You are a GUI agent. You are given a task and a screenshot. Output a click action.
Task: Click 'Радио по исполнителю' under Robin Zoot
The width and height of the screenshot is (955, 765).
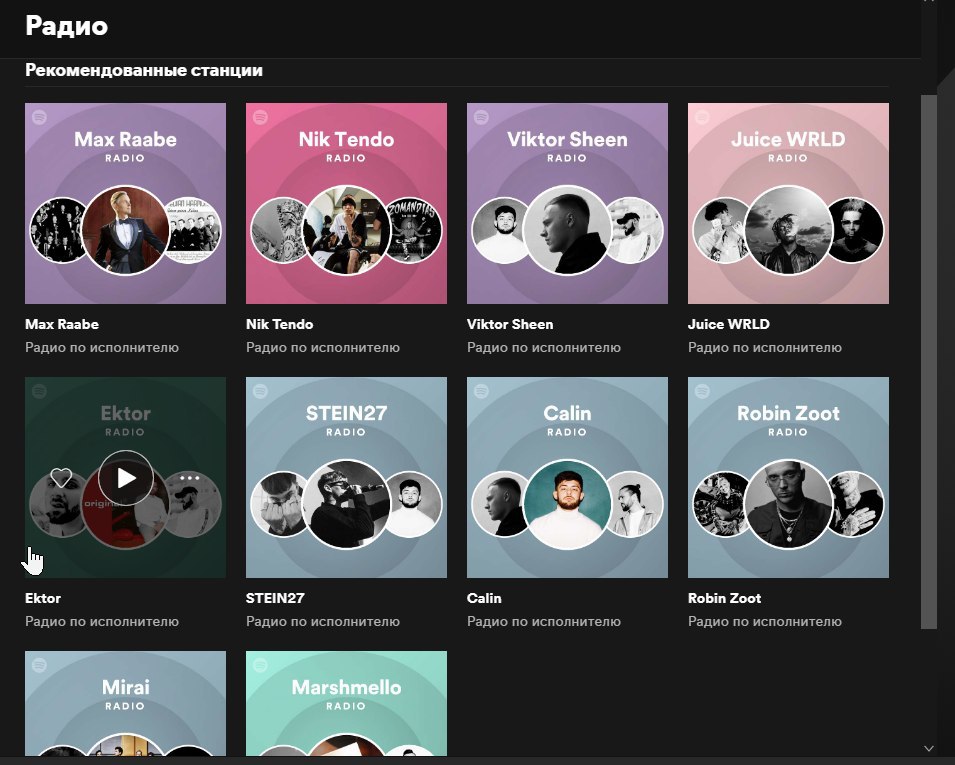pyautogui.click(x=765, y=622)
